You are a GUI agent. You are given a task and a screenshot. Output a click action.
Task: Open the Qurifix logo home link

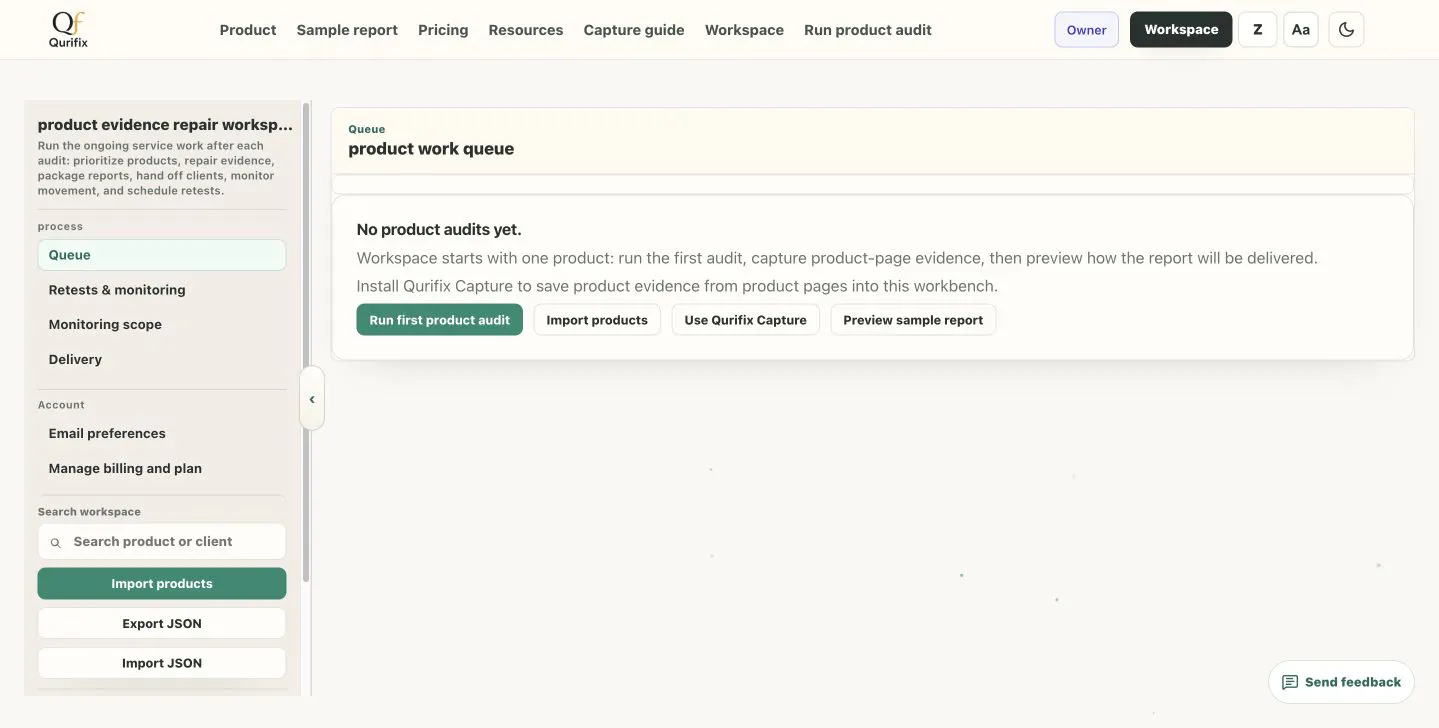point(68,30)
